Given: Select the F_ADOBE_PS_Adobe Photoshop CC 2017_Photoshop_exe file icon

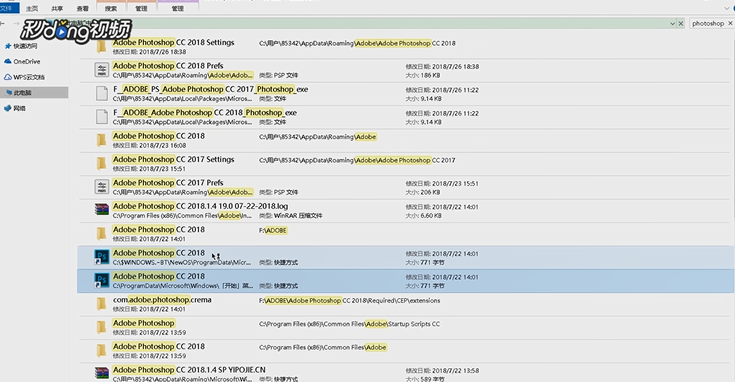Looking at the screenshot, I should coord(102,93).
